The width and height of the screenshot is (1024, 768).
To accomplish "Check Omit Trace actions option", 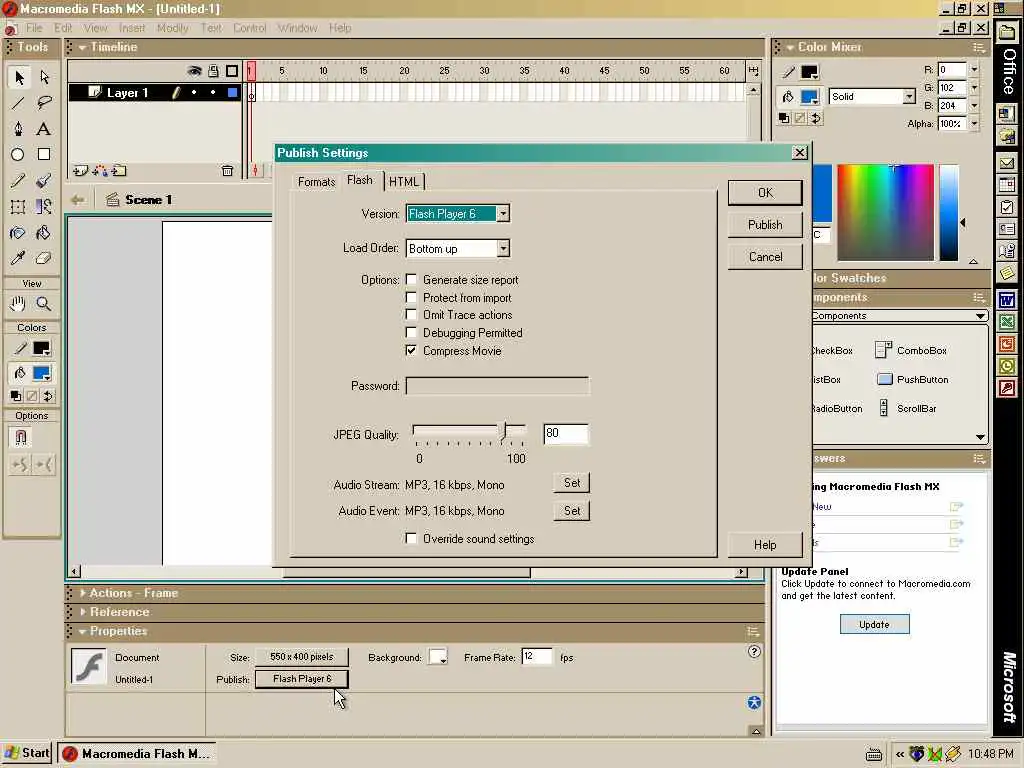I will click(411, 315).
